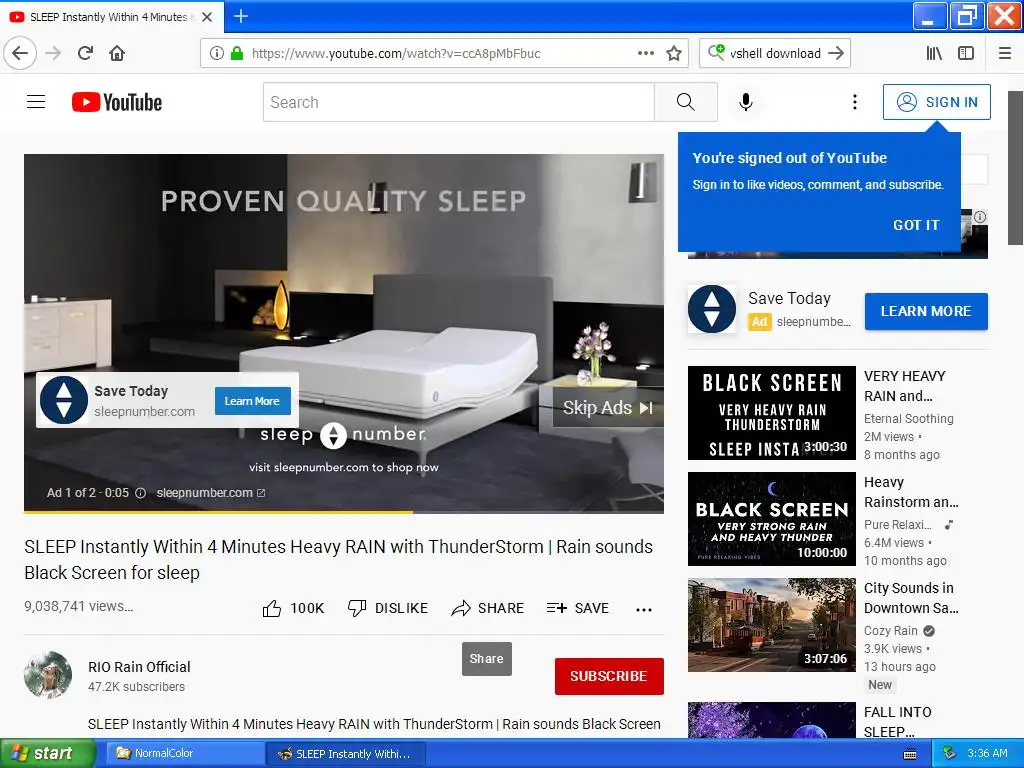
Task: Click the tray icon beside the clock
Action: [x=950, y=753]
